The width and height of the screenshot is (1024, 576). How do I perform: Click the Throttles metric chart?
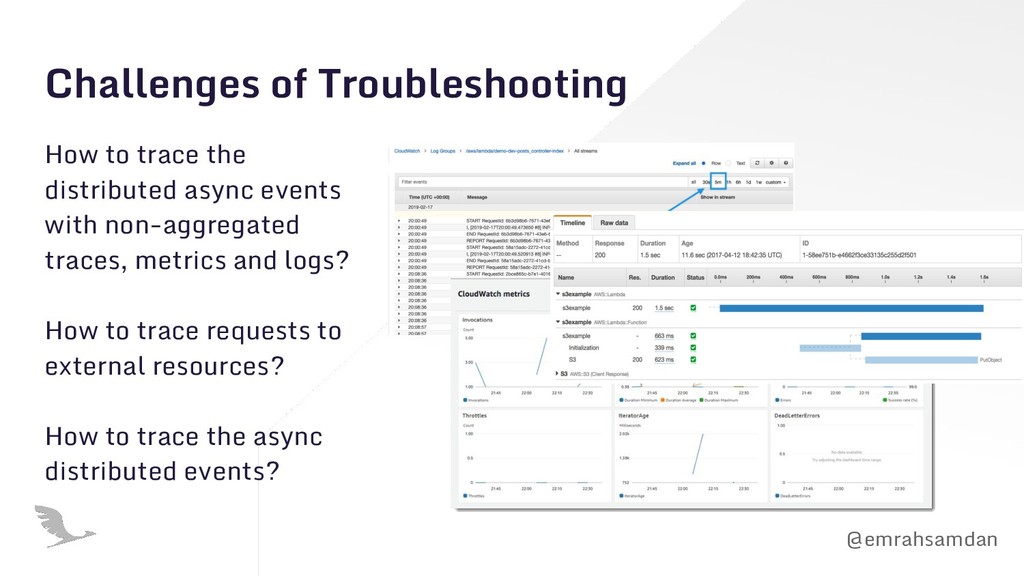coord(534,456)
